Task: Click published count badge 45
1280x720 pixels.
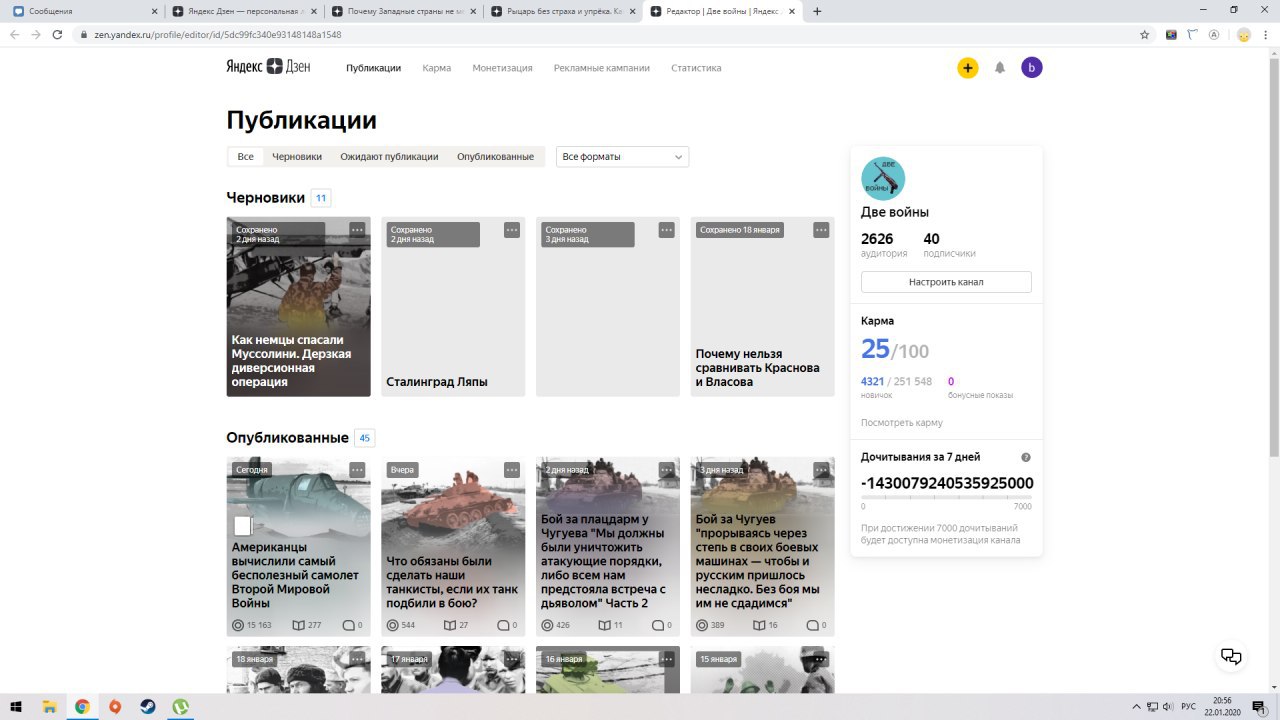Action: pyautogui.click(x=365, y=438)
